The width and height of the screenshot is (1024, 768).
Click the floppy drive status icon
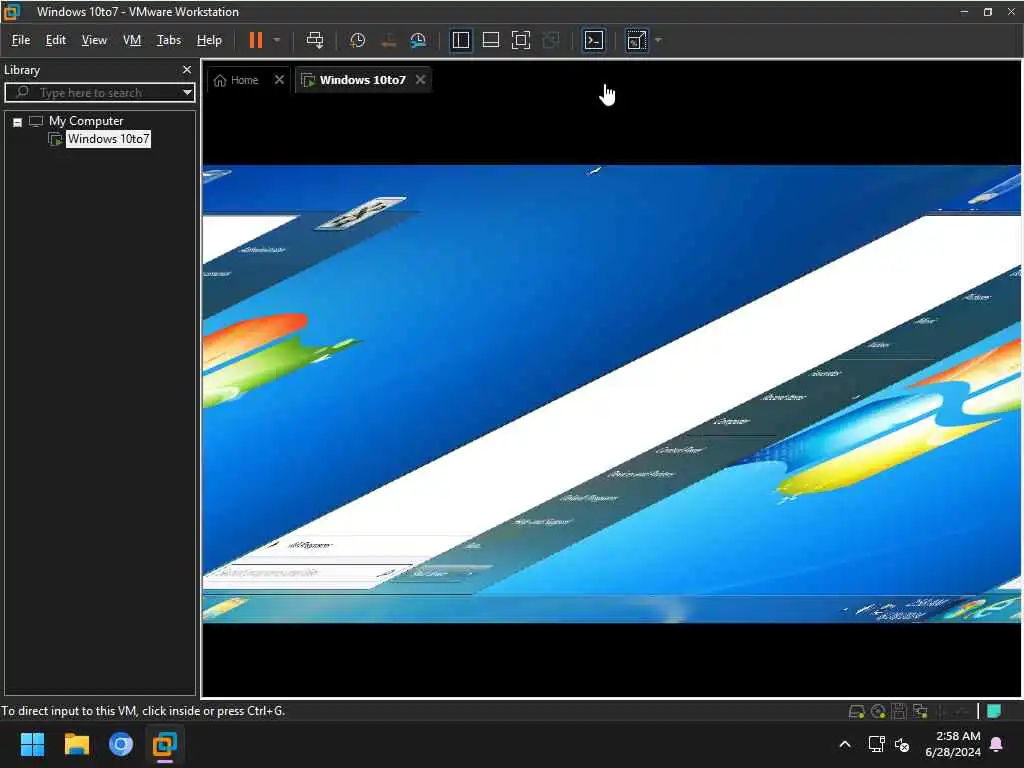(x=899, y=712)
